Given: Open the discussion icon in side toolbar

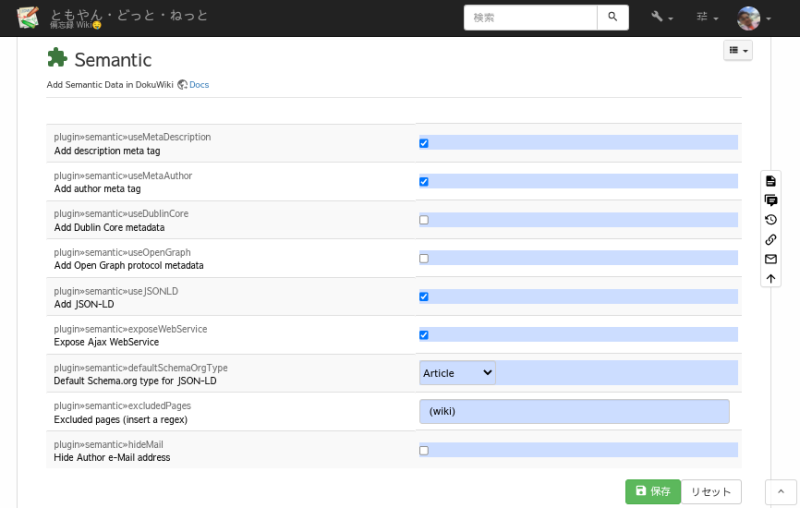Looking at the screenshot, I should click(770, 200).
